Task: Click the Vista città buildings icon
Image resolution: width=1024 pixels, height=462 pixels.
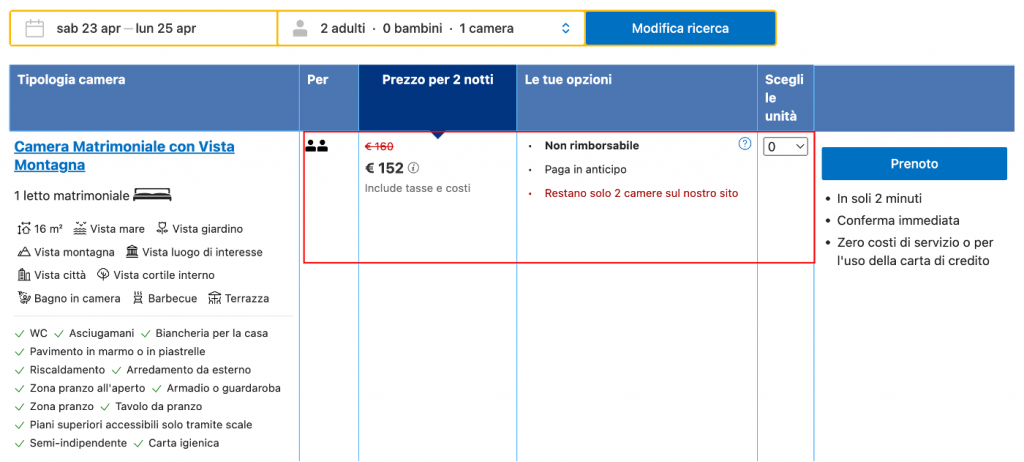Action: [x=24, y=275]
